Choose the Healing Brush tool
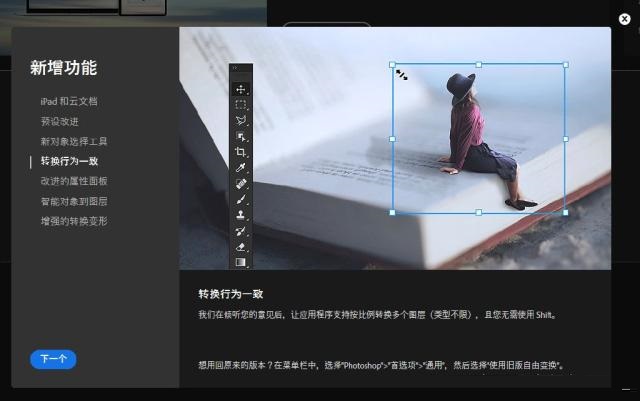This screenshot has height=401, width=640. (241, 184)
